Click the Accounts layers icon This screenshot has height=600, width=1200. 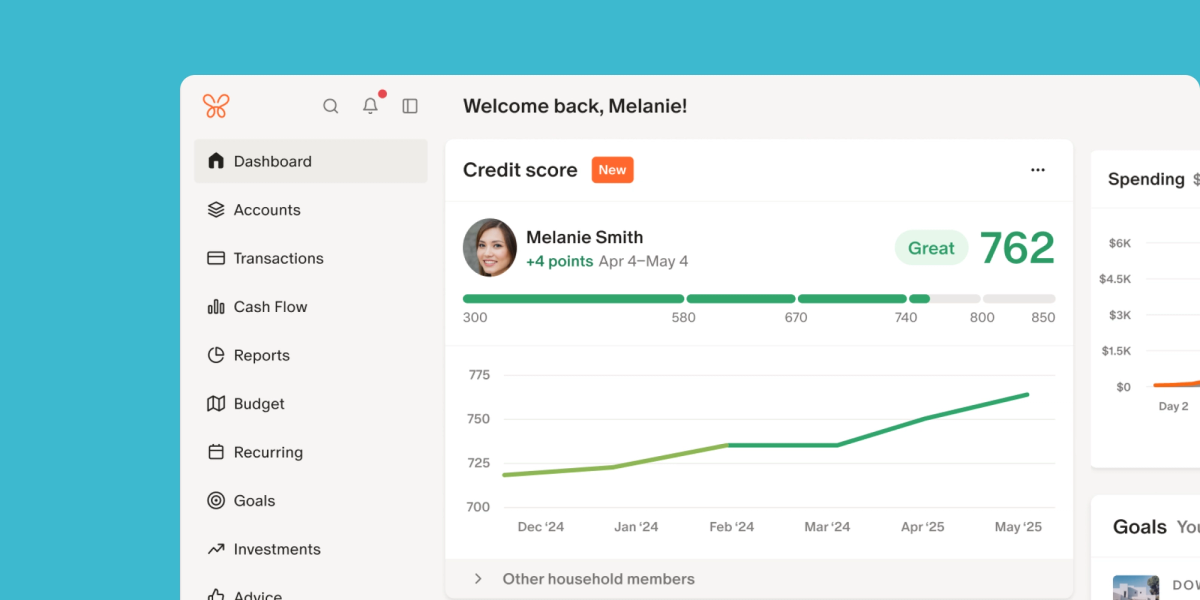(x=216, y=210)
